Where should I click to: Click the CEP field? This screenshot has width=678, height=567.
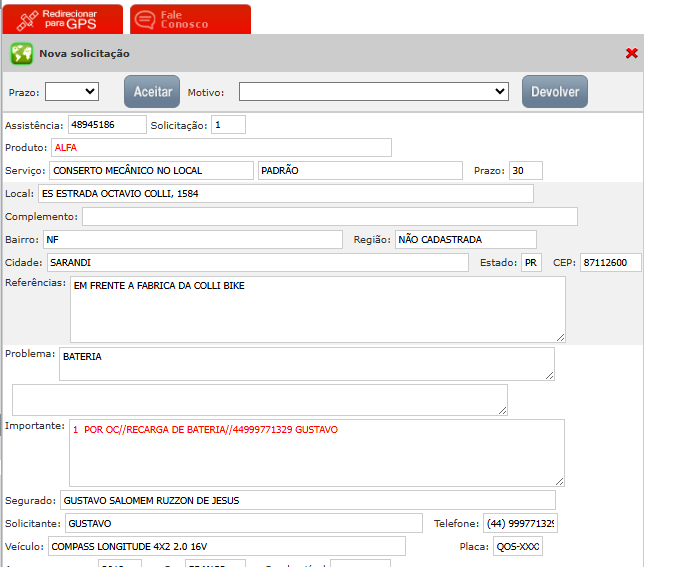[x=610, y=263]
